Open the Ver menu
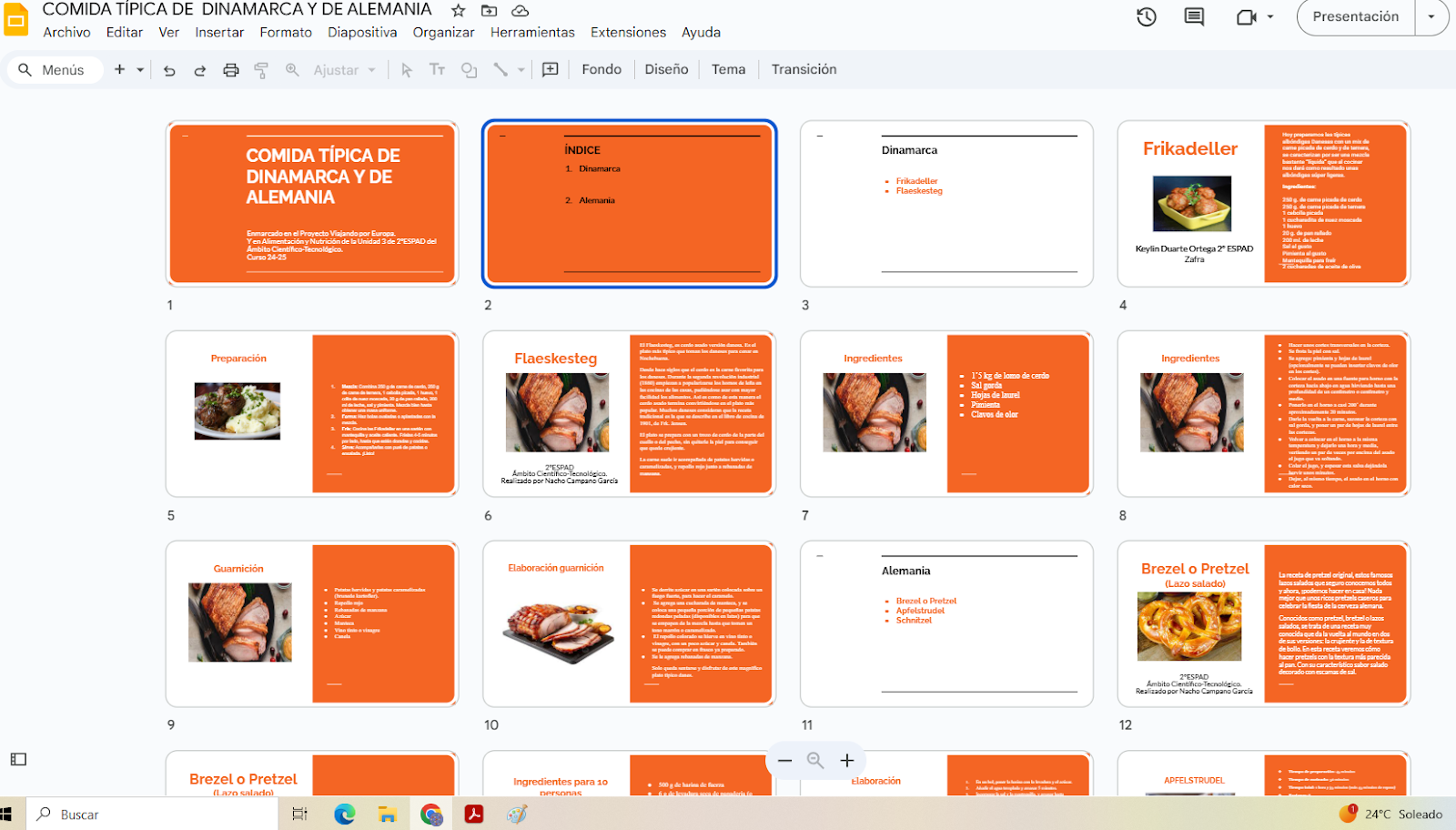The width and height of the screenshot is (1456, 830). [x=169, y=32]
